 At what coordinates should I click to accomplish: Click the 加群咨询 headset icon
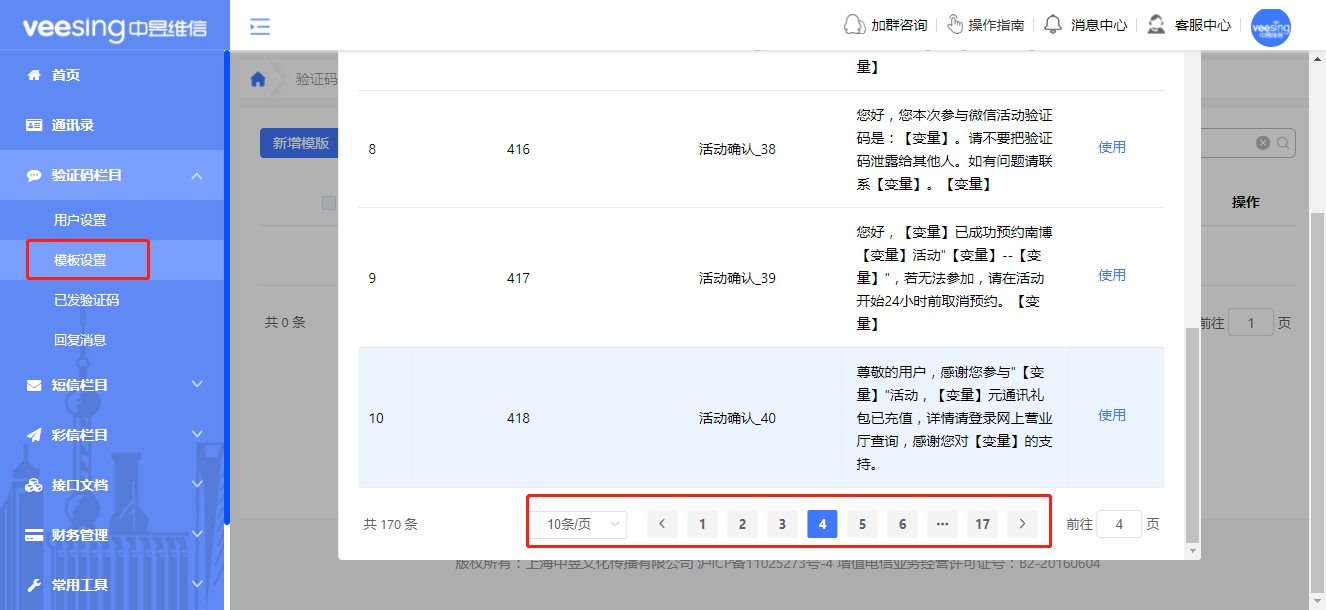(855, 25)
